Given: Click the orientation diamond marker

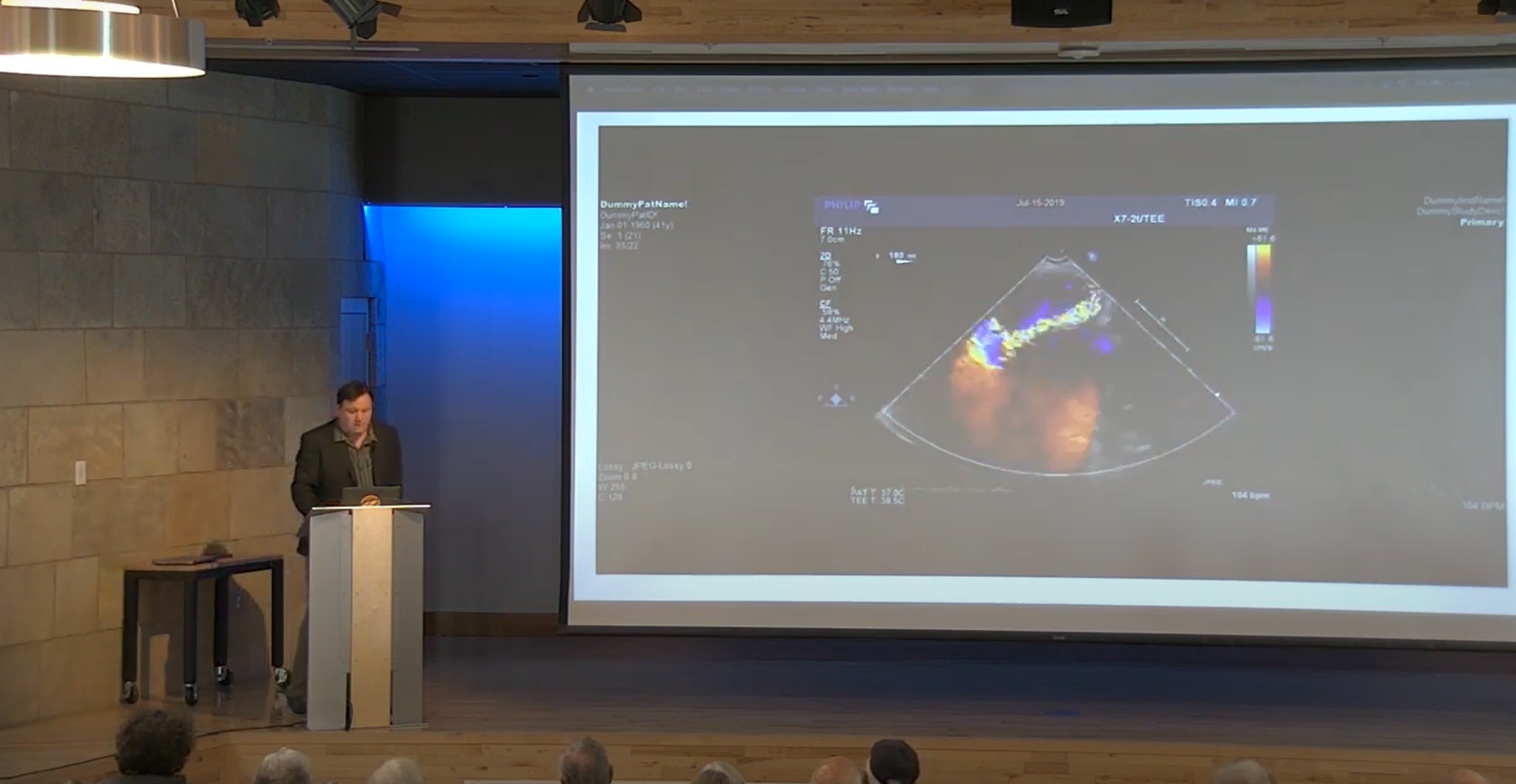Looking at the screenshot, I should (x=836, y=399).
